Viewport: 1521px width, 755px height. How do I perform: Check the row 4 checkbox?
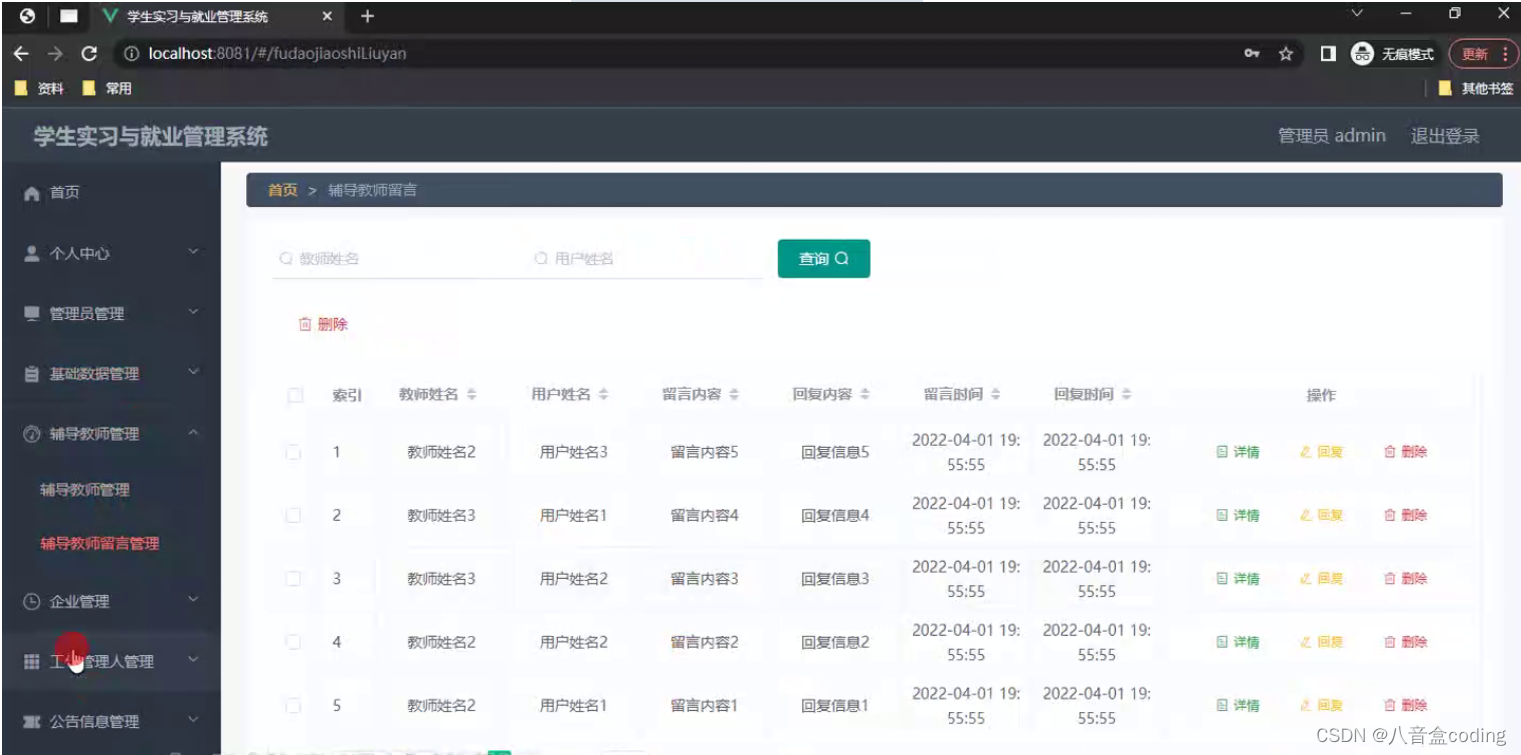click(x=293, y=642)
